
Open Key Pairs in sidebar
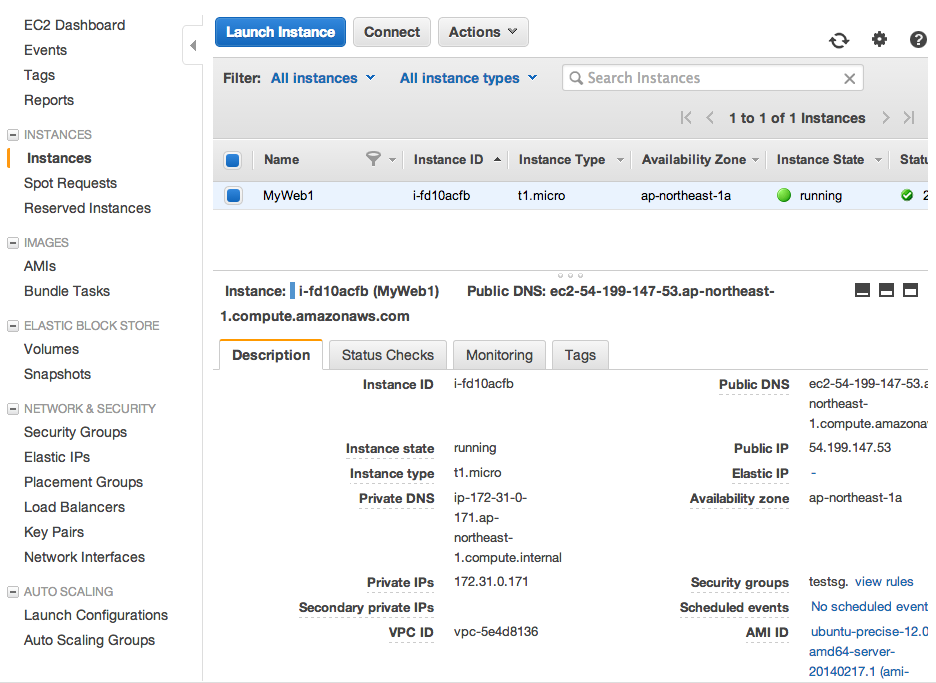pyautogui.click(x=54, y=533)
